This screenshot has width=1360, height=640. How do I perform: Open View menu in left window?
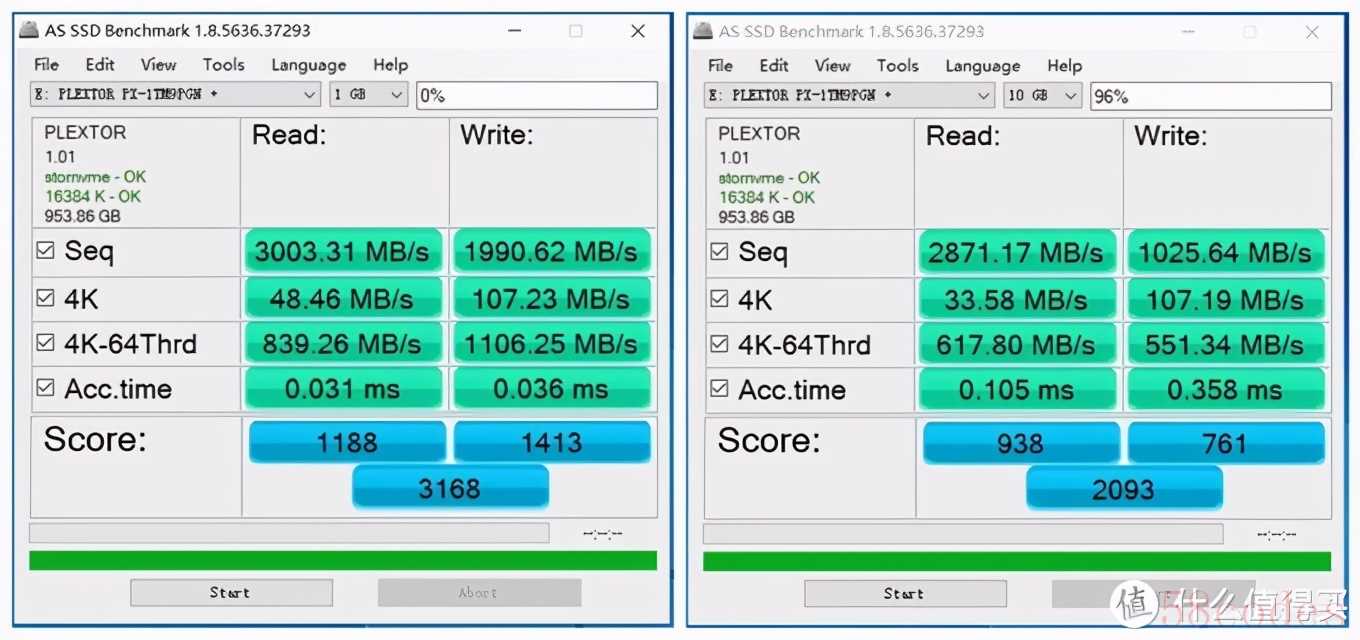click(x=158, y=65)
